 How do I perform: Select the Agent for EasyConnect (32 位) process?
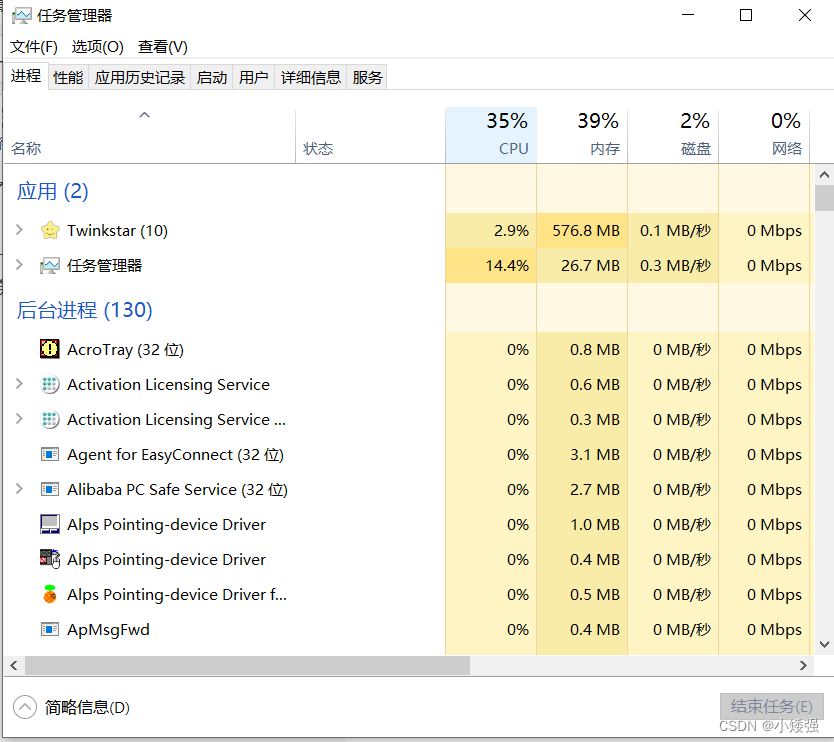coord(175,455)
